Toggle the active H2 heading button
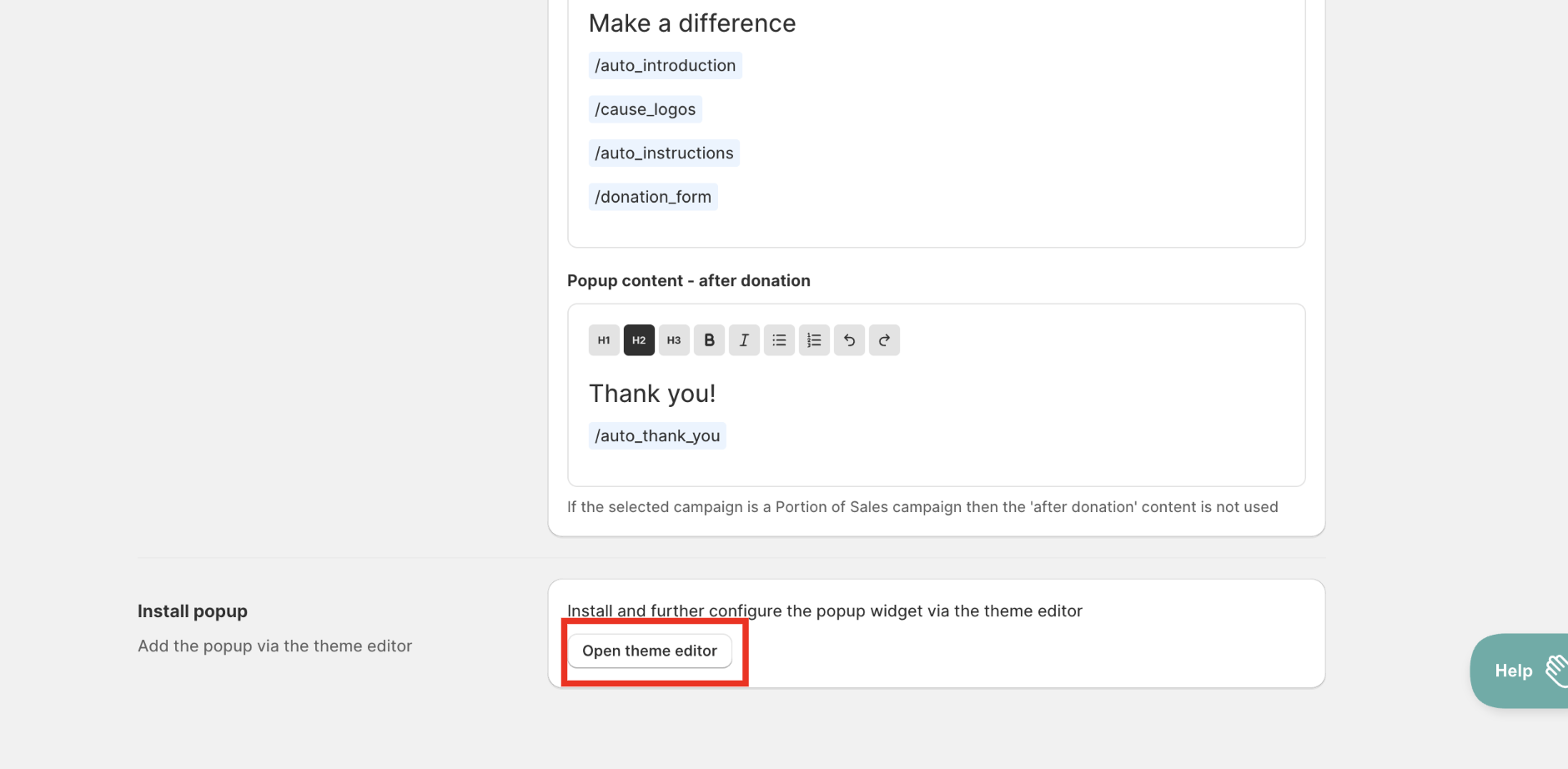1568x769 pixels. point(639,340)
